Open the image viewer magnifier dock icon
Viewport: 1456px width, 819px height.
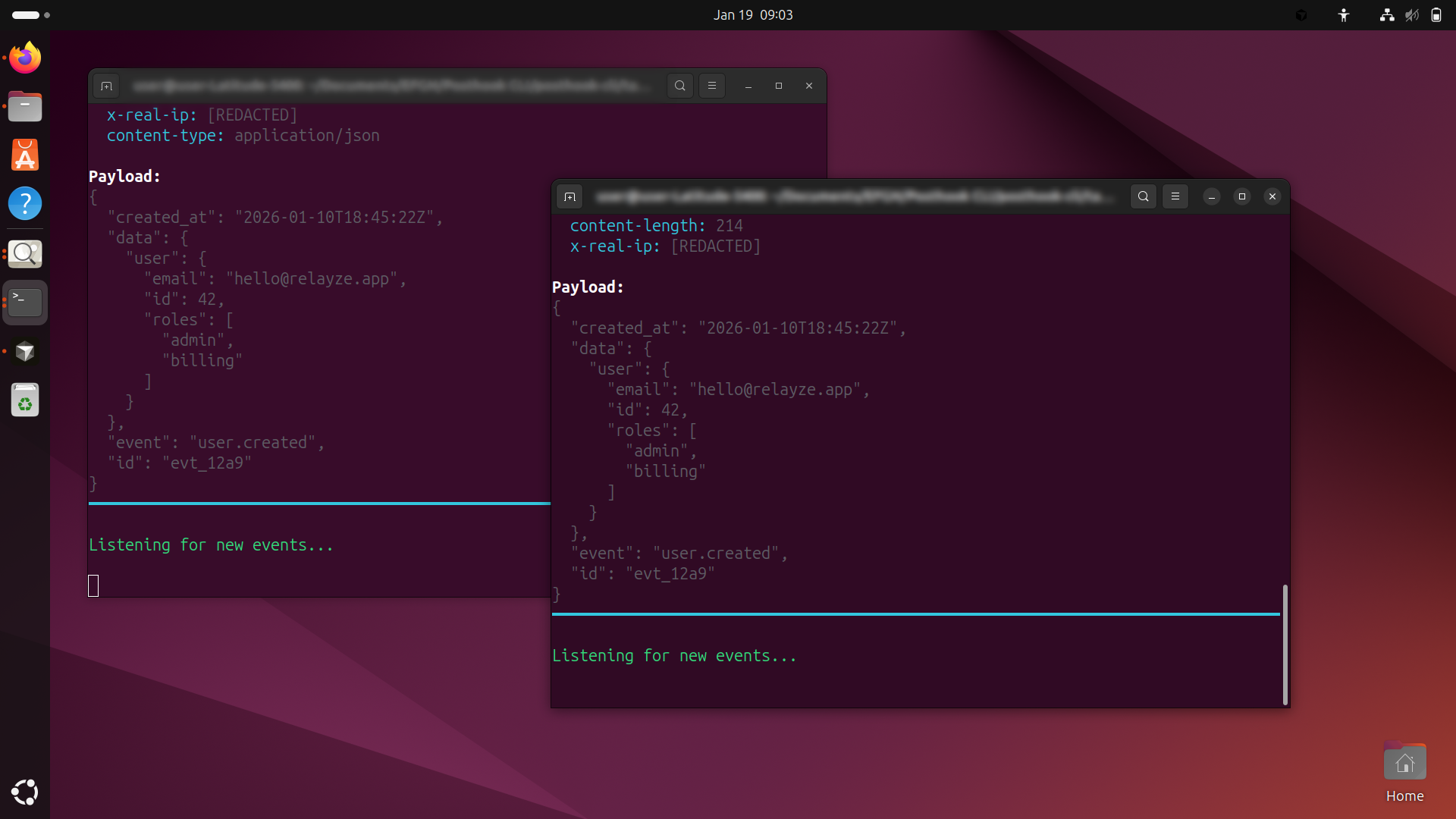coord(25,254)
